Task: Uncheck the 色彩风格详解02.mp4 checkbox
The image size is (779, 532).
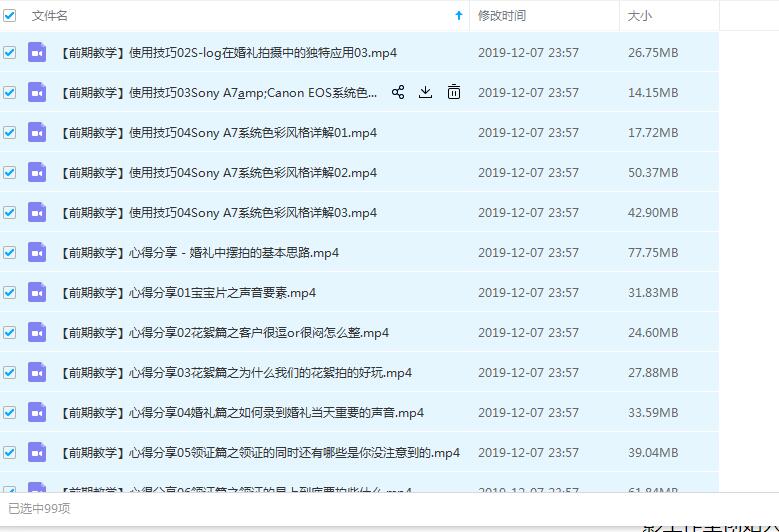Action: 10,172
